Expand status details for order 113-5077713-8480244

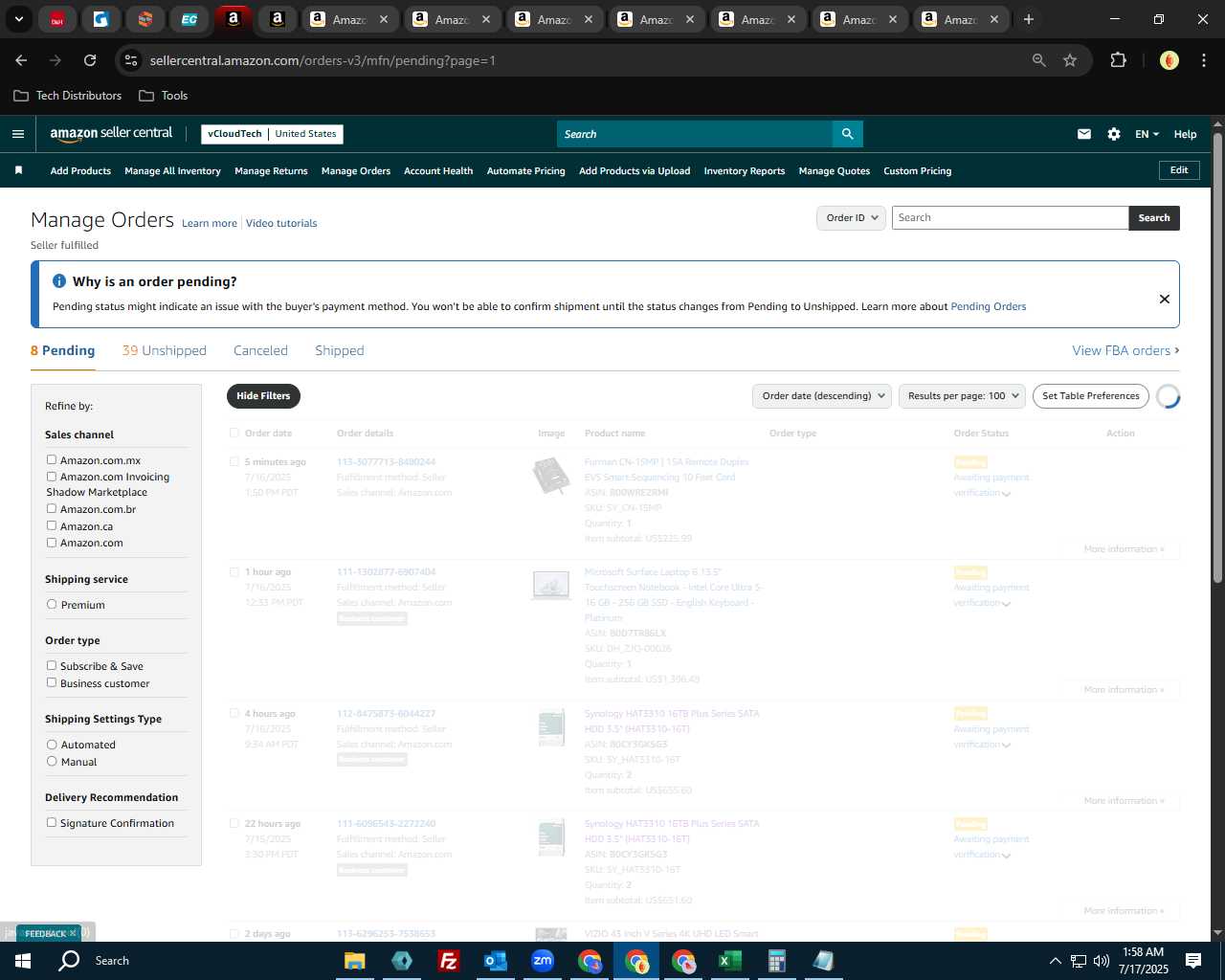(1006, 494)
